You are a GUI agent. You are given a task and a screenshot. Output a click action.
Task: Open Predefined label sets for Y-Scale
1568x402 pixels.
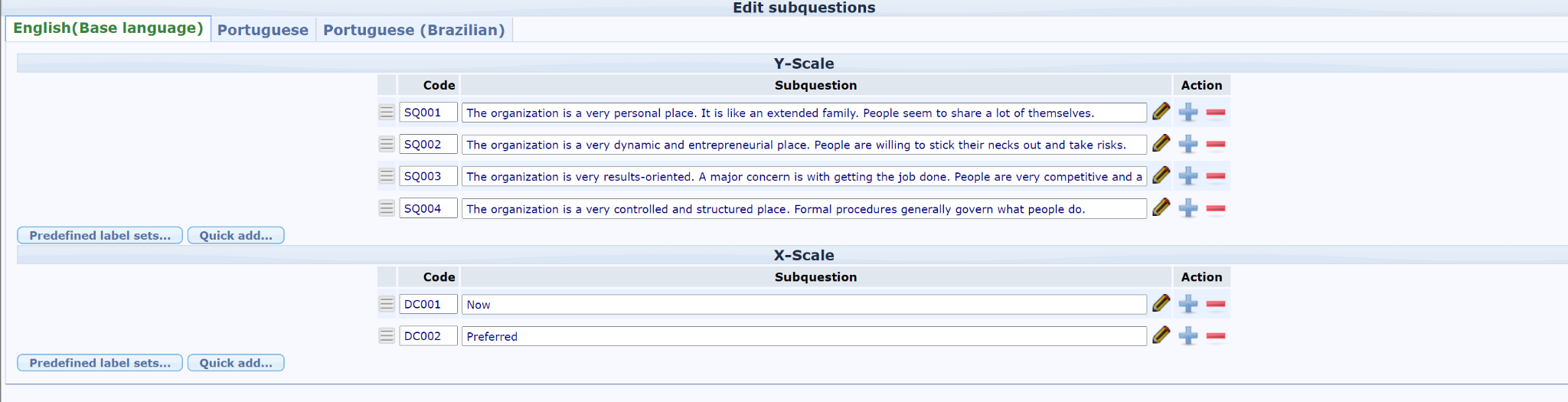point(100,235)
